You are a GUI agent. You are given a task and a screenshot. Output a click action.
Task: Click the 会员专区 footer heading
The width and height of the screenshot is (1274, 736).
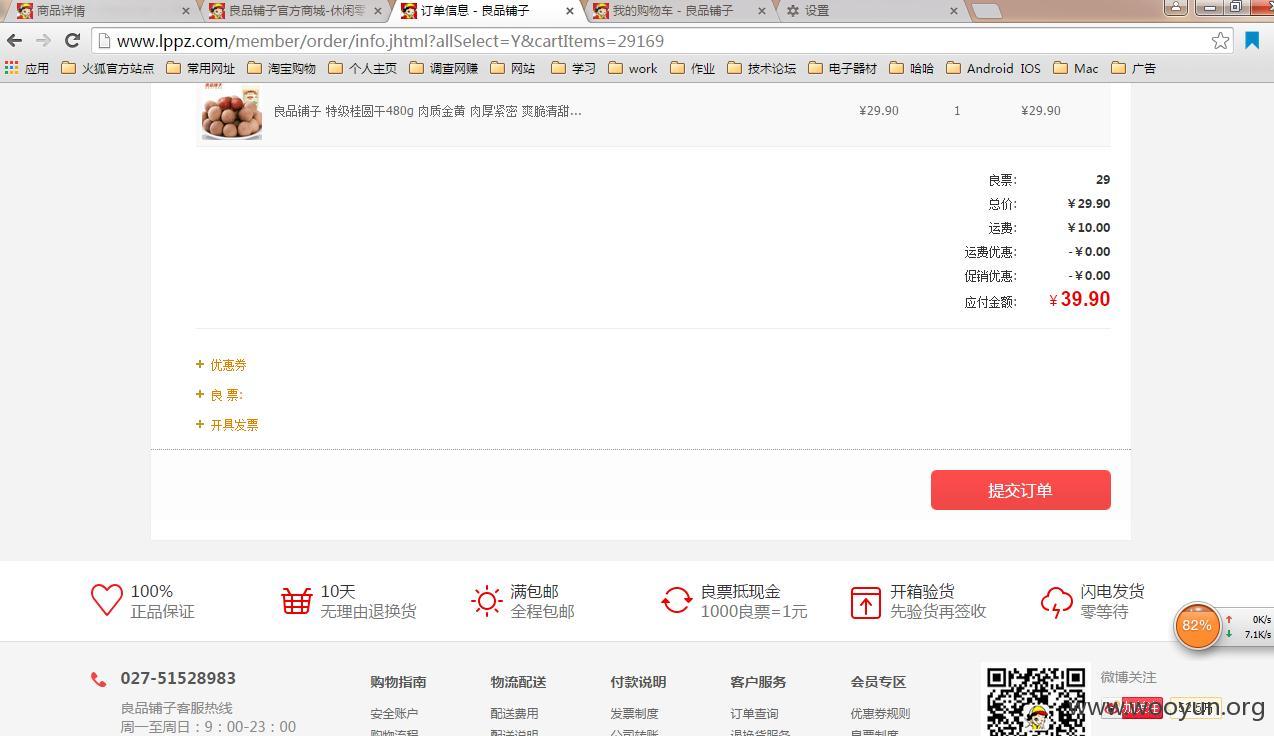(x=878, y=682)
